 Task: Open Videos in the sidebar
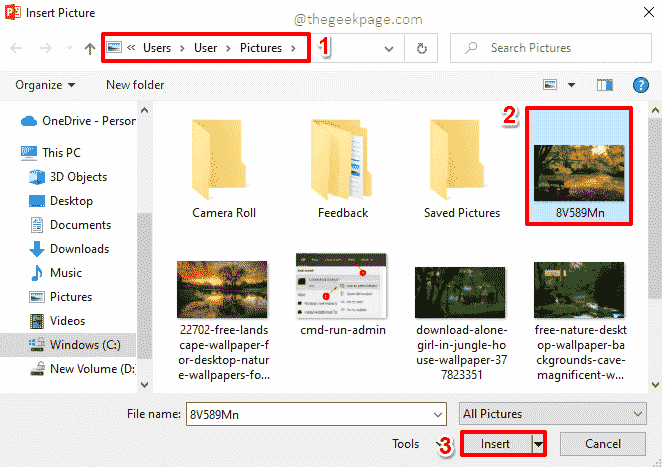[x=57, y=321]
